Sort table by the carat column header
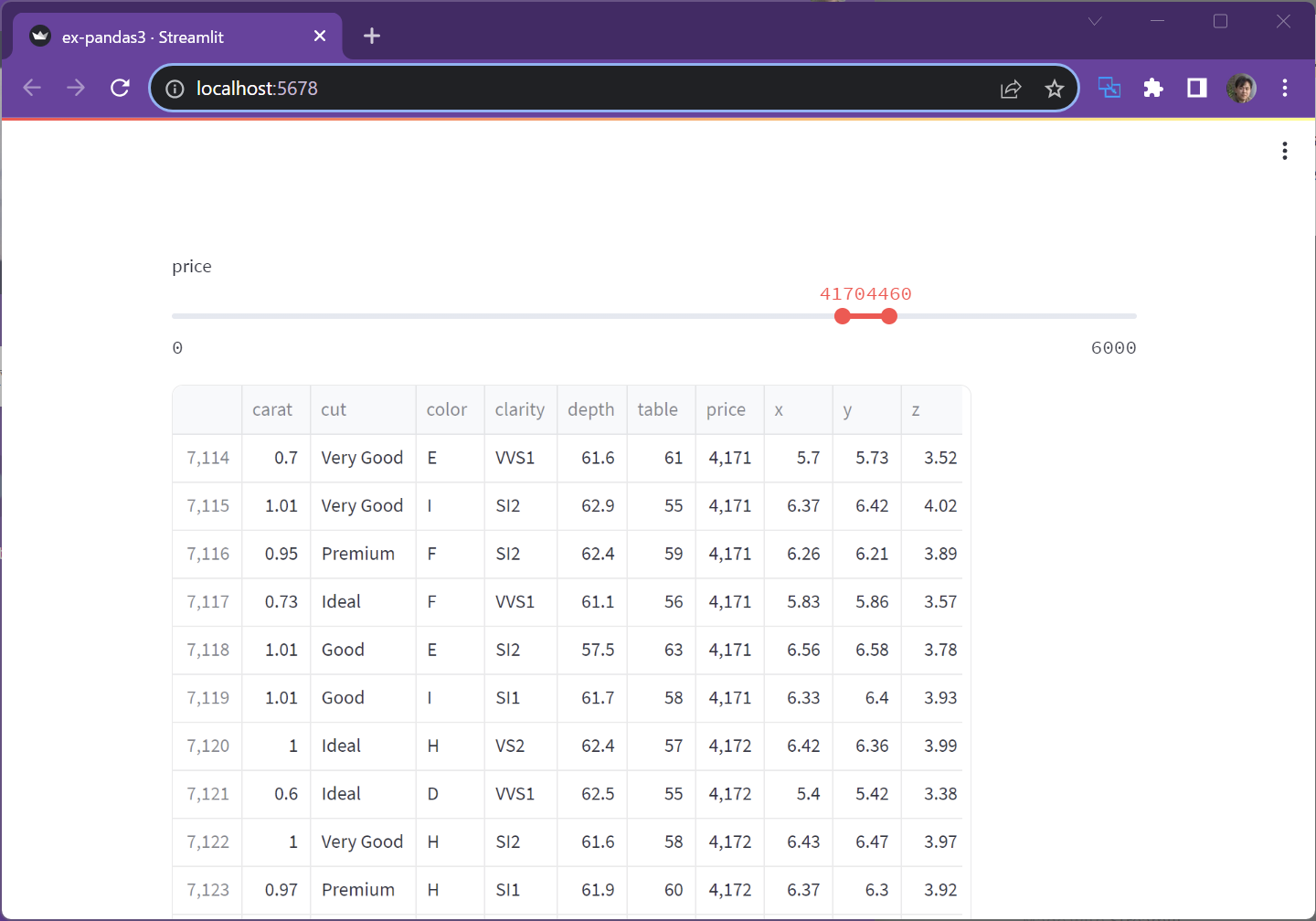 [272, 409]
